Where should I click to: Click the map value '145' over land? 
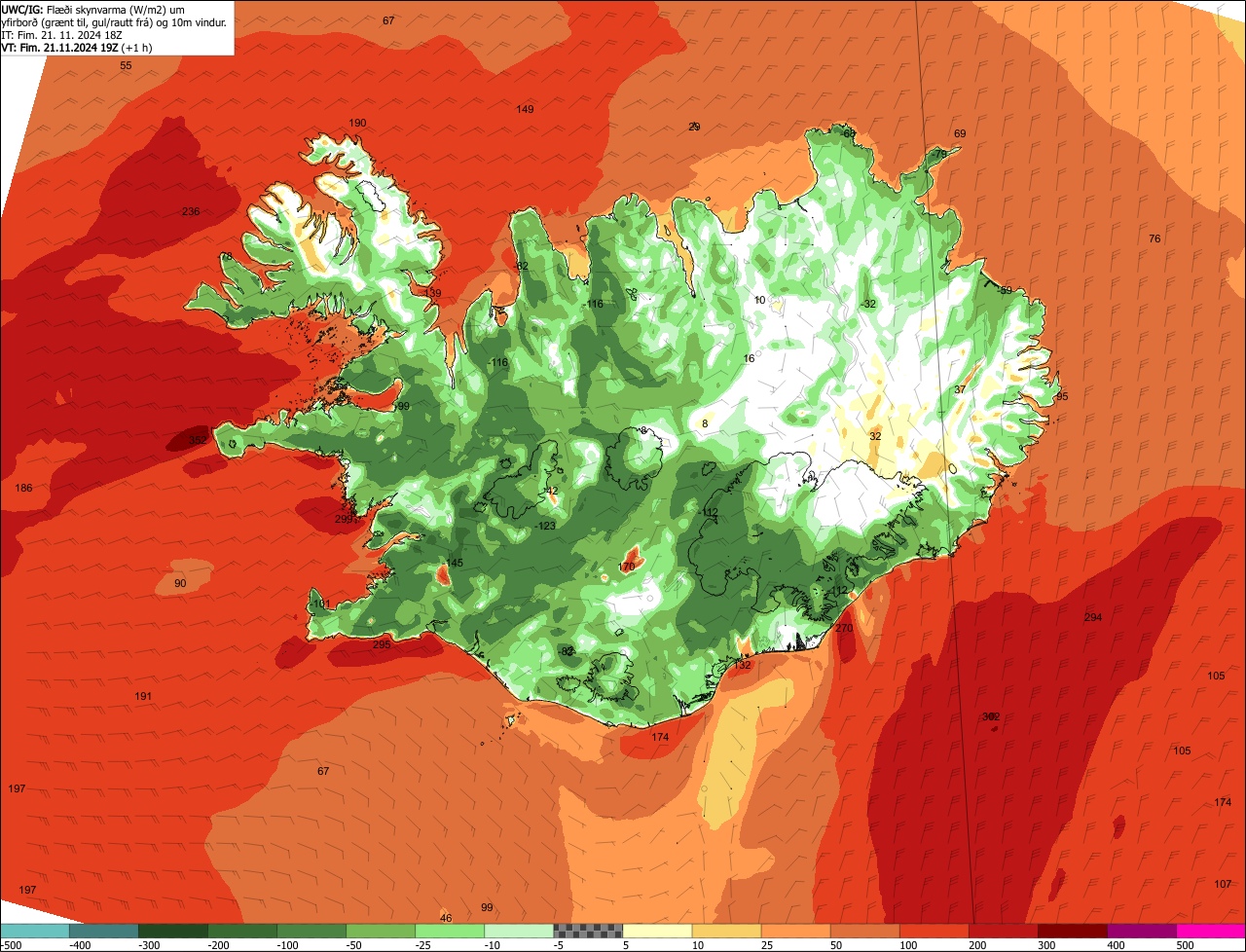pos(454,564)
